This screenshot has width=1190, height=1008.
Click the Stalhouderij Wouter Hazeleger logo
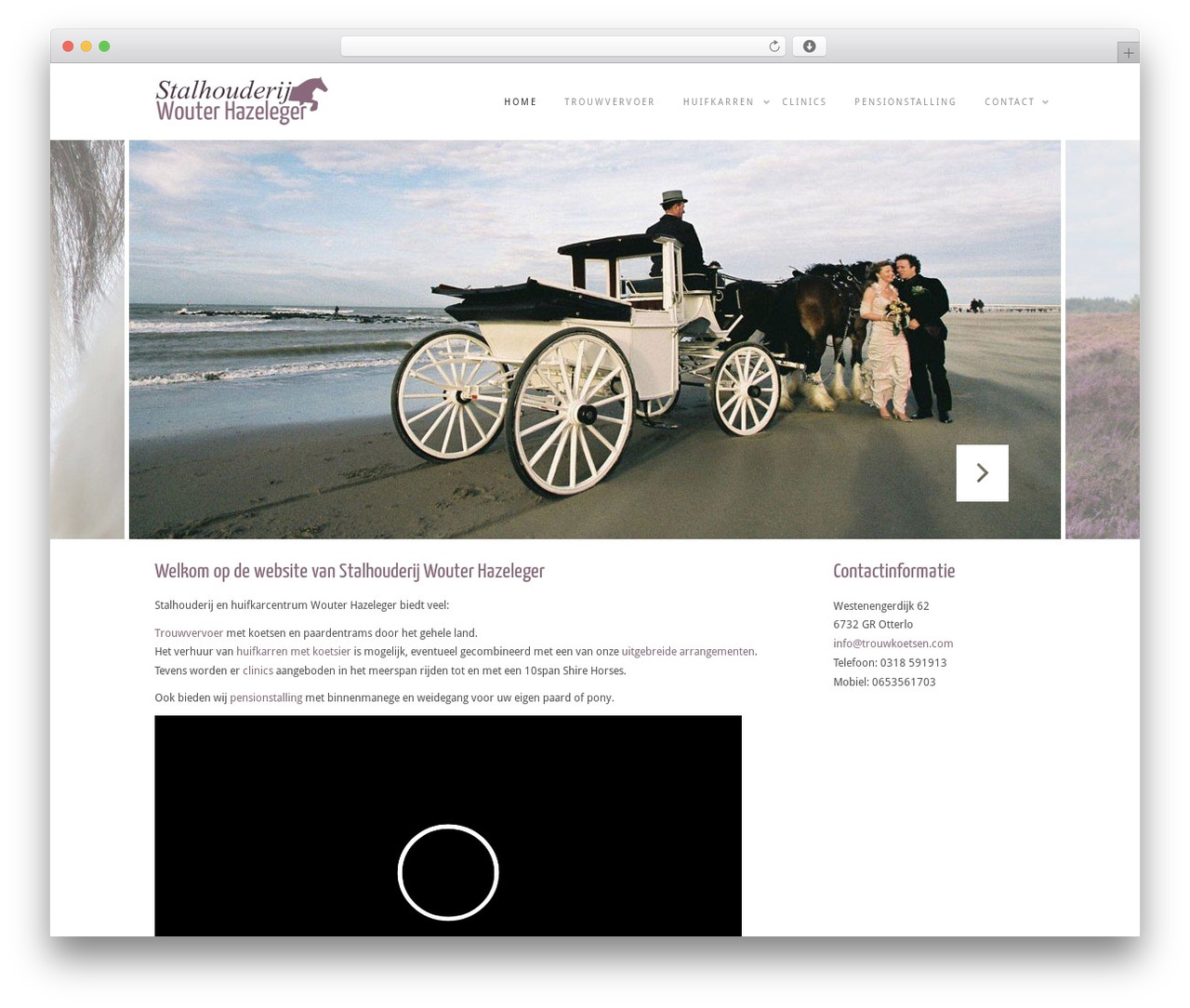click(241, 101)
